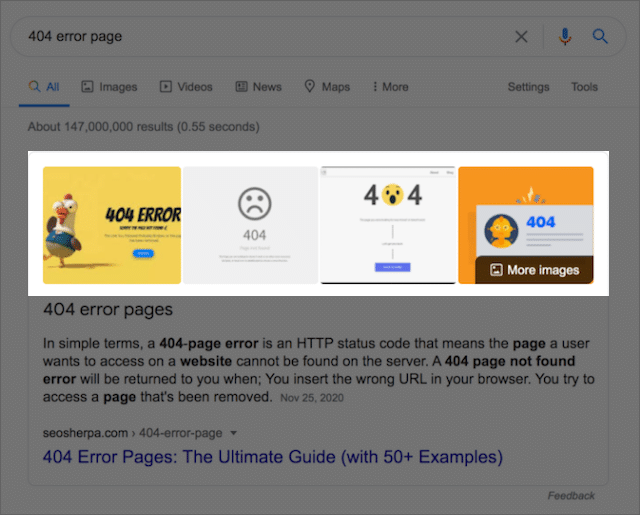The width and height of the screenshot is (640, 515).
Task: Click inside the search input field
Action: [260, 37]
